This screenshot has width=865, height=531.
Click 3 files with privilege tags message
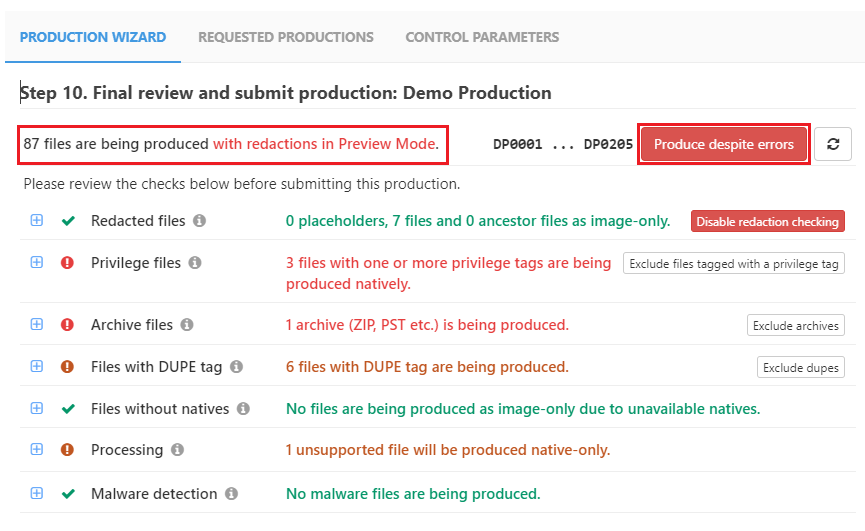[448, 273]
